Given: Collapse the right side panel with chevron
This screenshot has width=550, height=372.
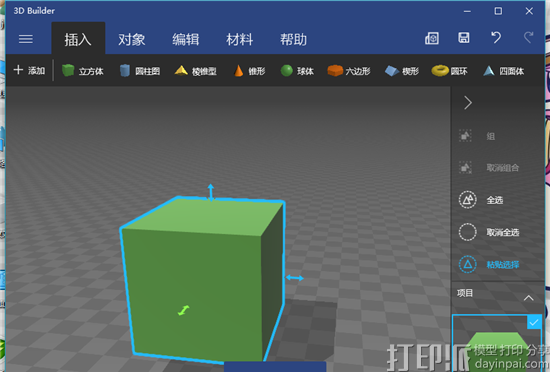Looking at the screenshot, I should [468, 103].
